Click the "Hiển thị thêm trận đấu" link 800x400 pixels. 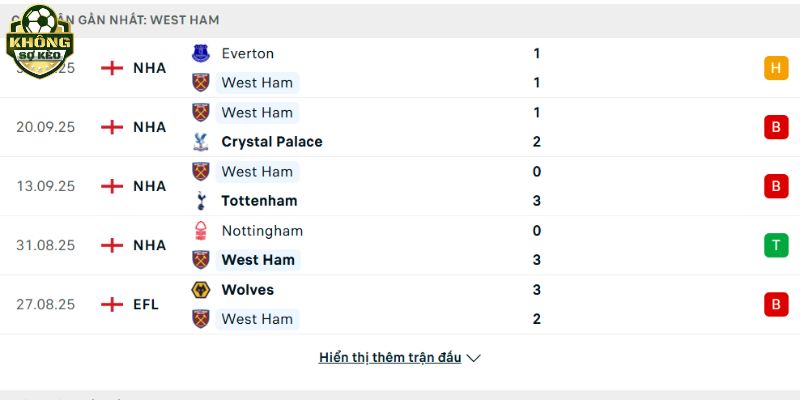coord(390,357)
